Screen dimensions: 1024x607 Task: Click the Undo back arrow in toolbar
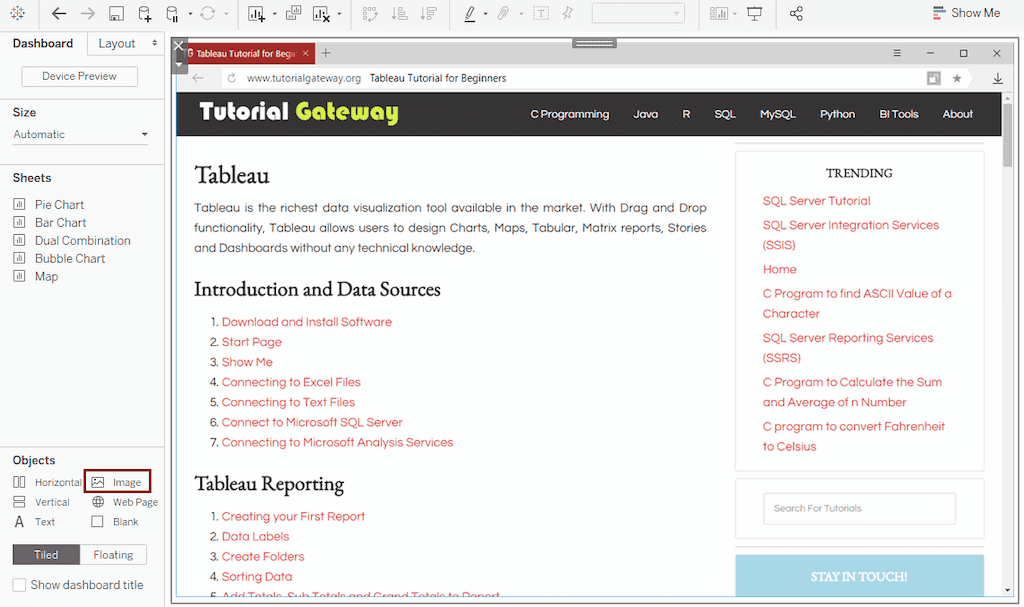[59, 14]
